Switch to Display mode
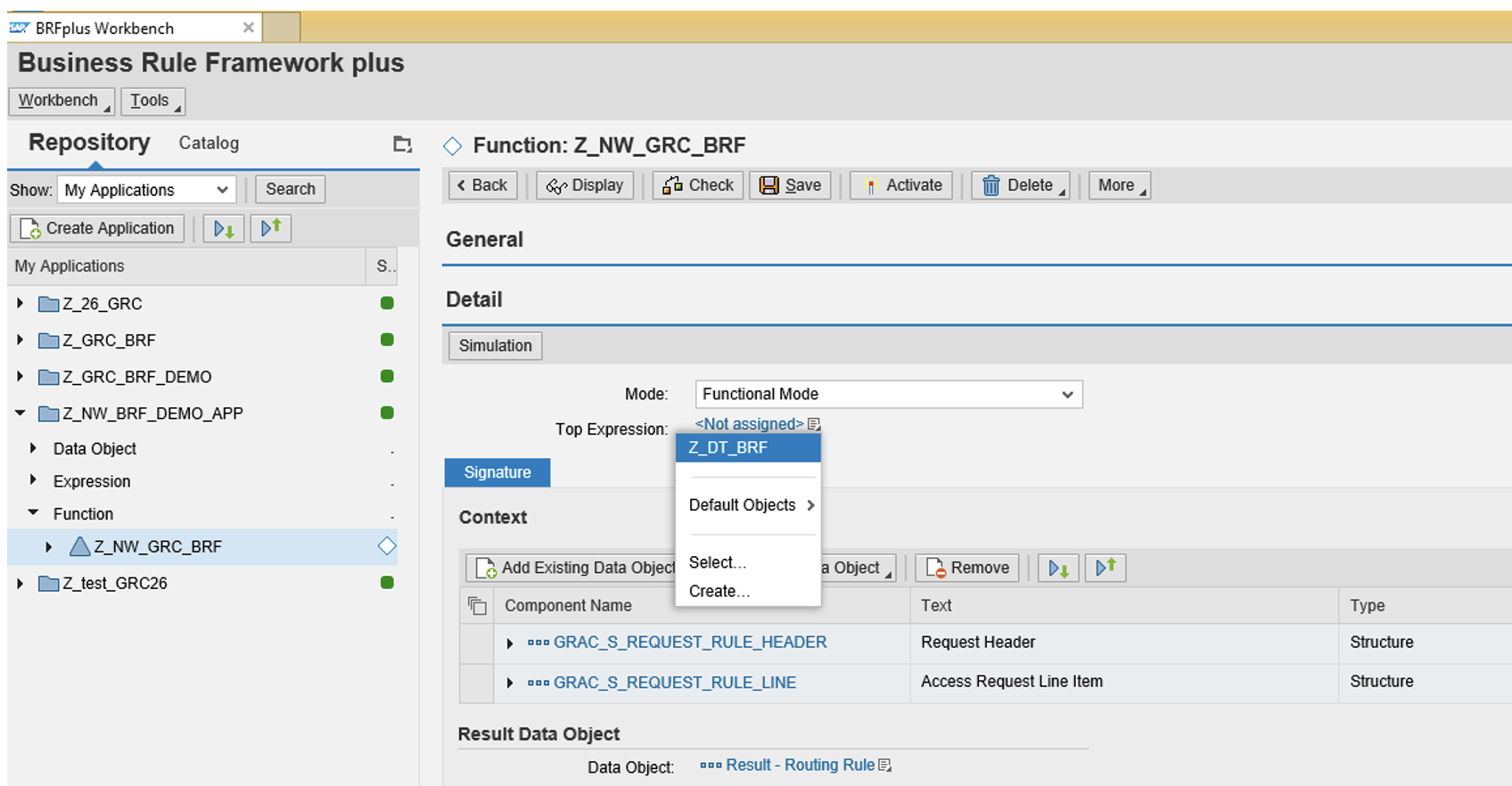The height and width of the screenshot is (786, 1512). click(585, 185)
